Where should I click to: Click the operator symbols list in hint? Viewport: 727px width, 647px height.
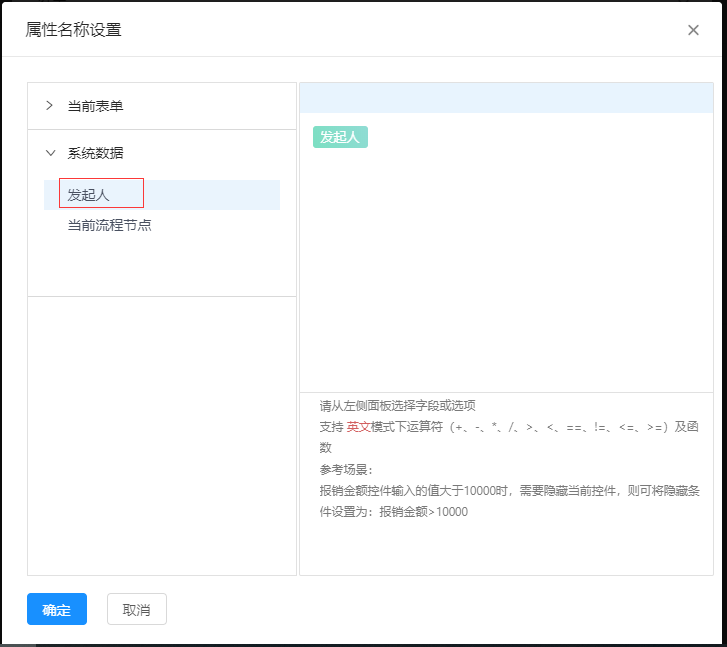click(558, 427)
